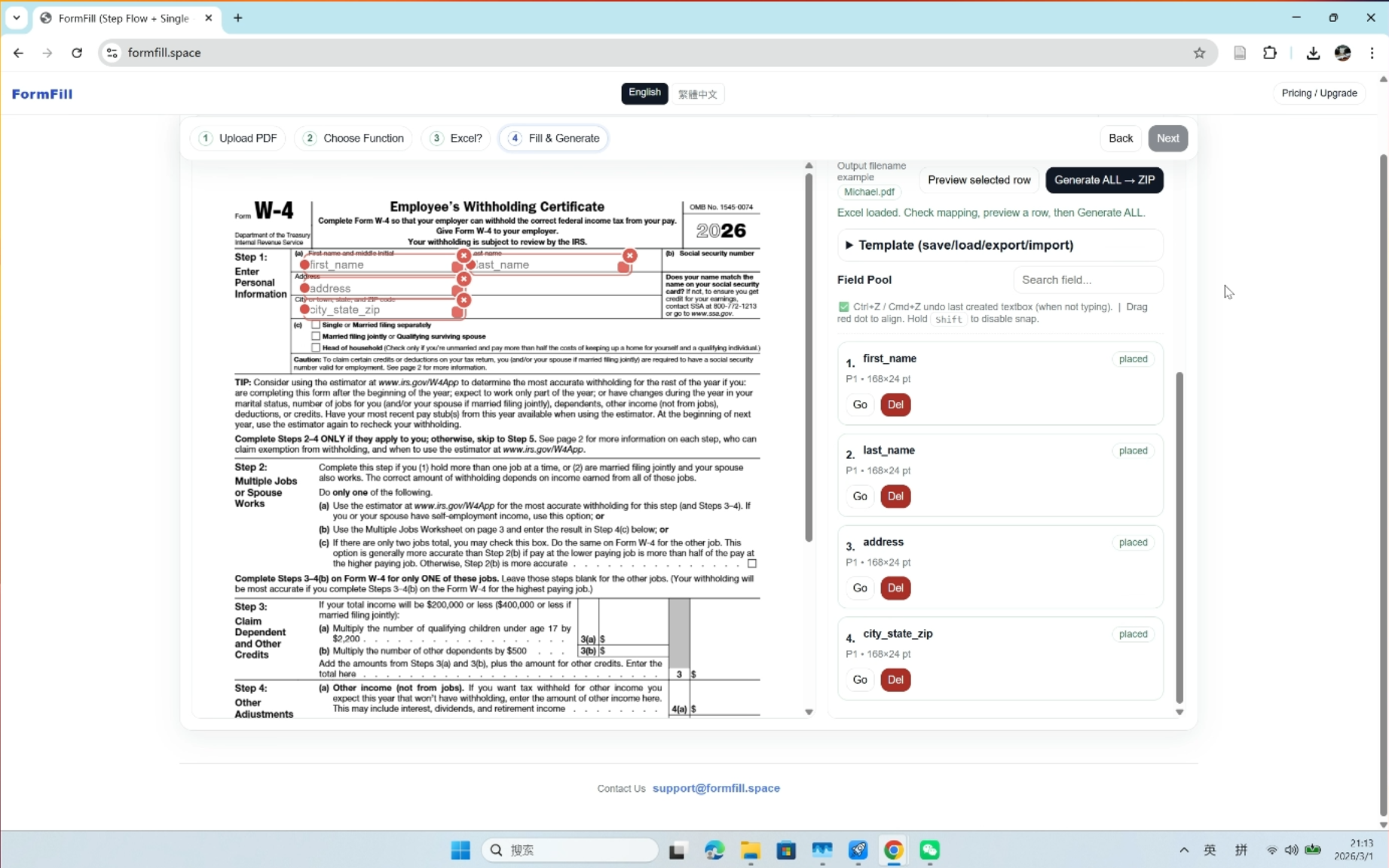
Task: Select the English language option
Action: coord(644,93)
